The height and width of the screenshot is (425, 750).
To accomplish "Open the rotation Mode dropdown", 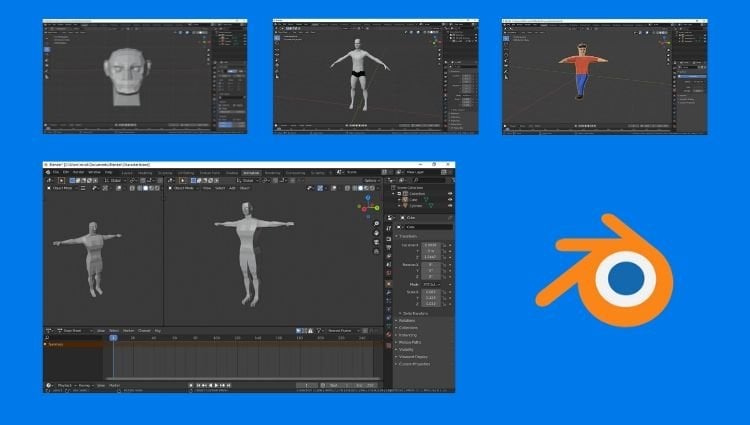I will [x=433, y=284].
